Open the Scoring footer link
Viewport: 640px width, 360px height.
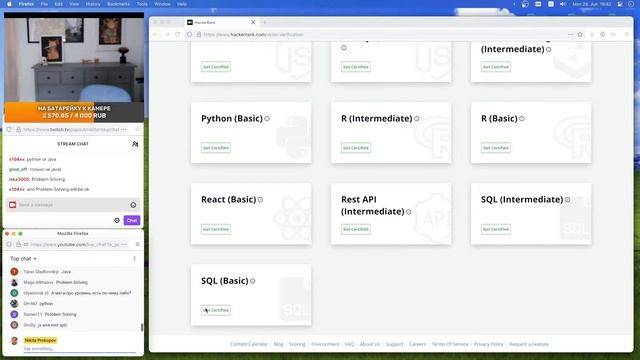pyautogui.click(x=297, y=344)
